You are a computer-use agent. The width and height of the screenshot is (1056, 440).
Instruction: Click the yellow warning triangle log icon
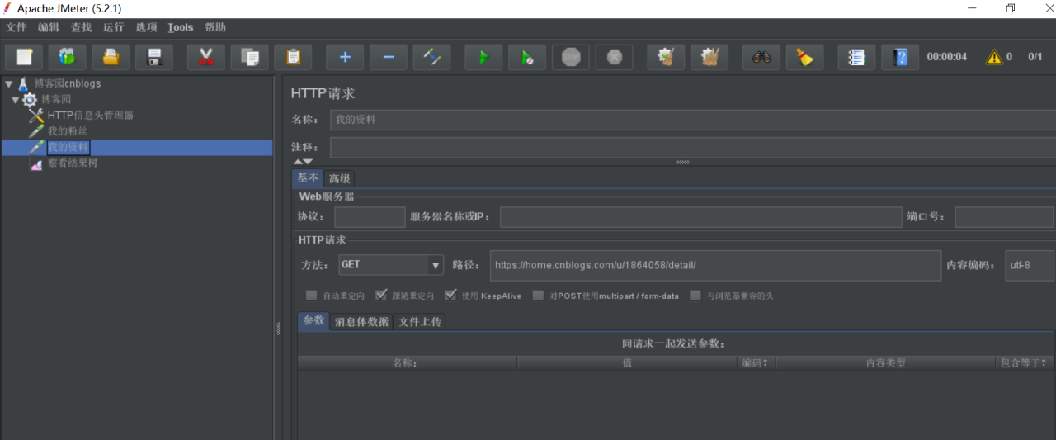click(x=994, y=57)
